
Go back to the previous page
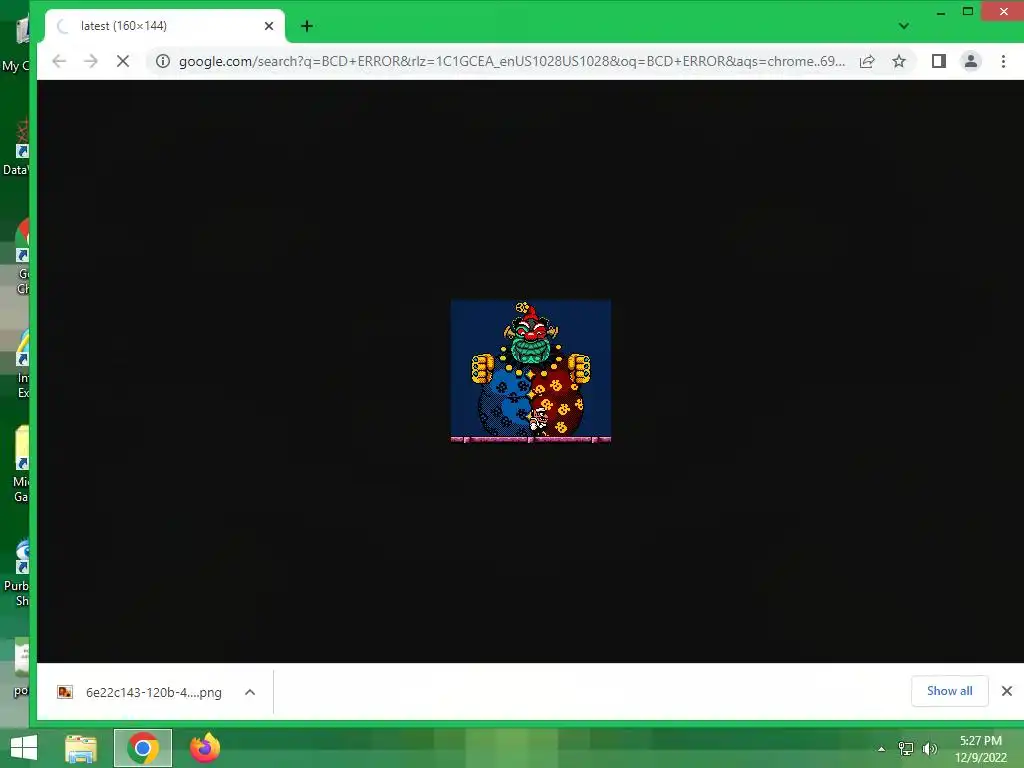coord(59,61)
